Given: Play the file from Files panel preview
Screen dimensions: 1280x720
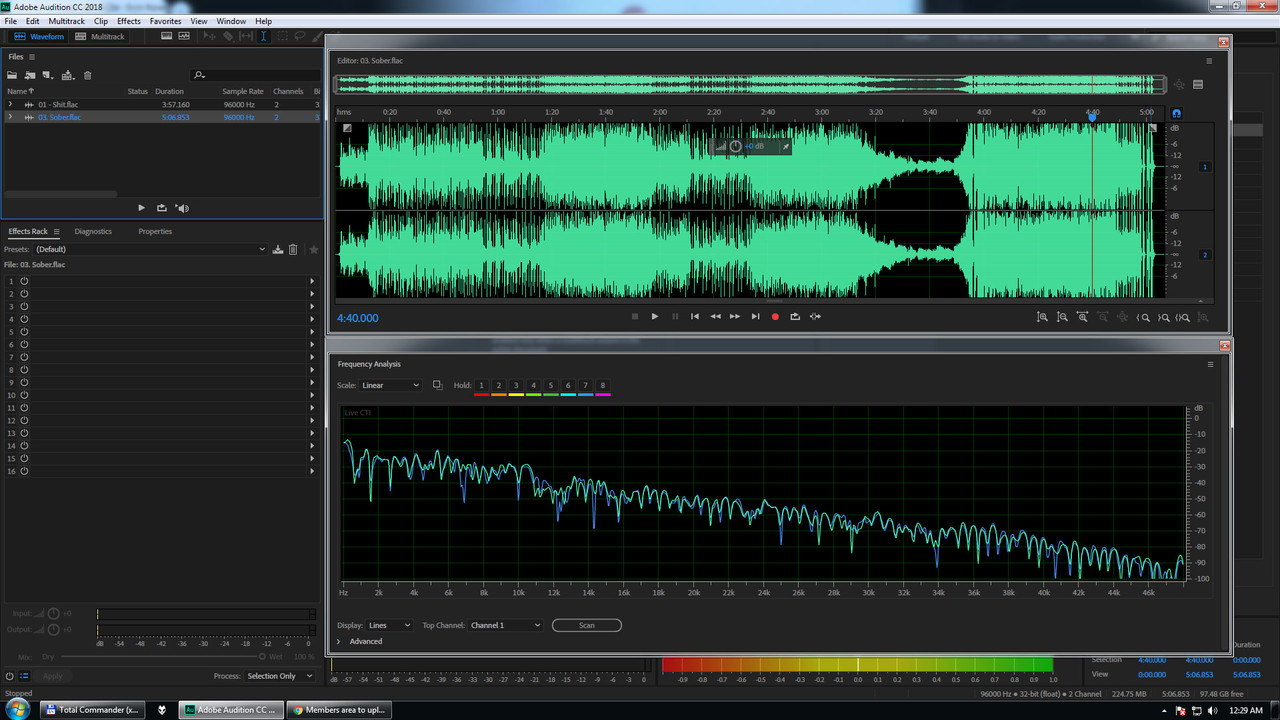Looking at the screenshot, I should tap(141, 208).
